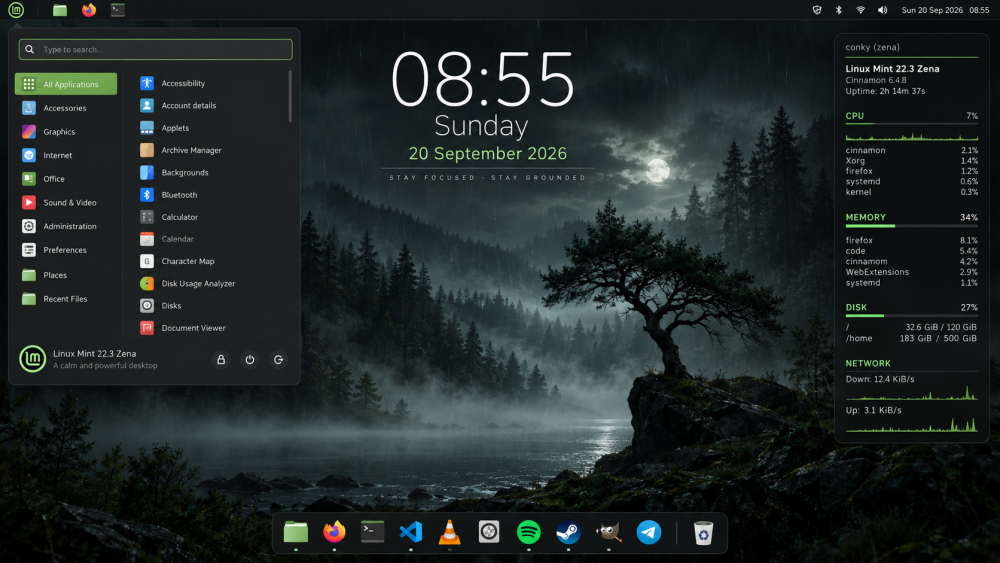Image resolution: width=1000 pixels, height=563 pixels.
Task: Click the Uptime: 2h 14m 37s line
Action: 885,91
